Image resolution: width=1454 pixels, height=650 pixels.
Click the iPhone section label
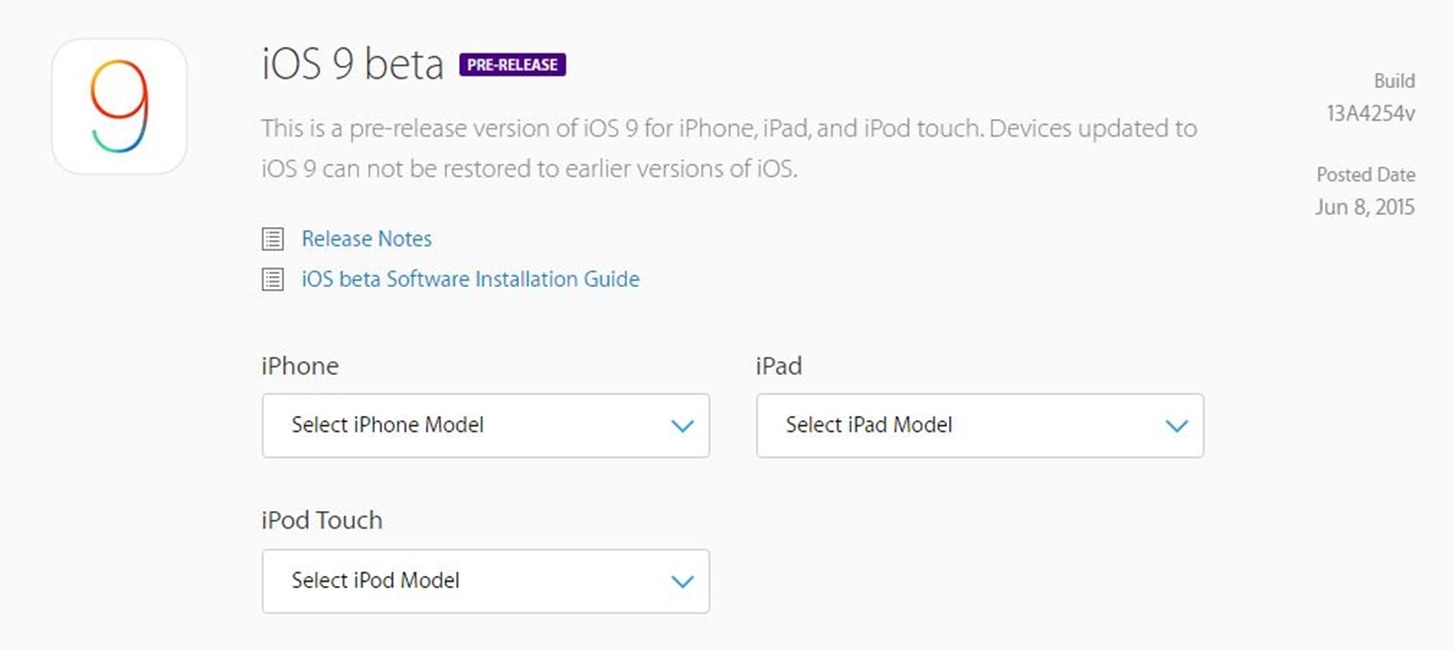tap(300, 366)
